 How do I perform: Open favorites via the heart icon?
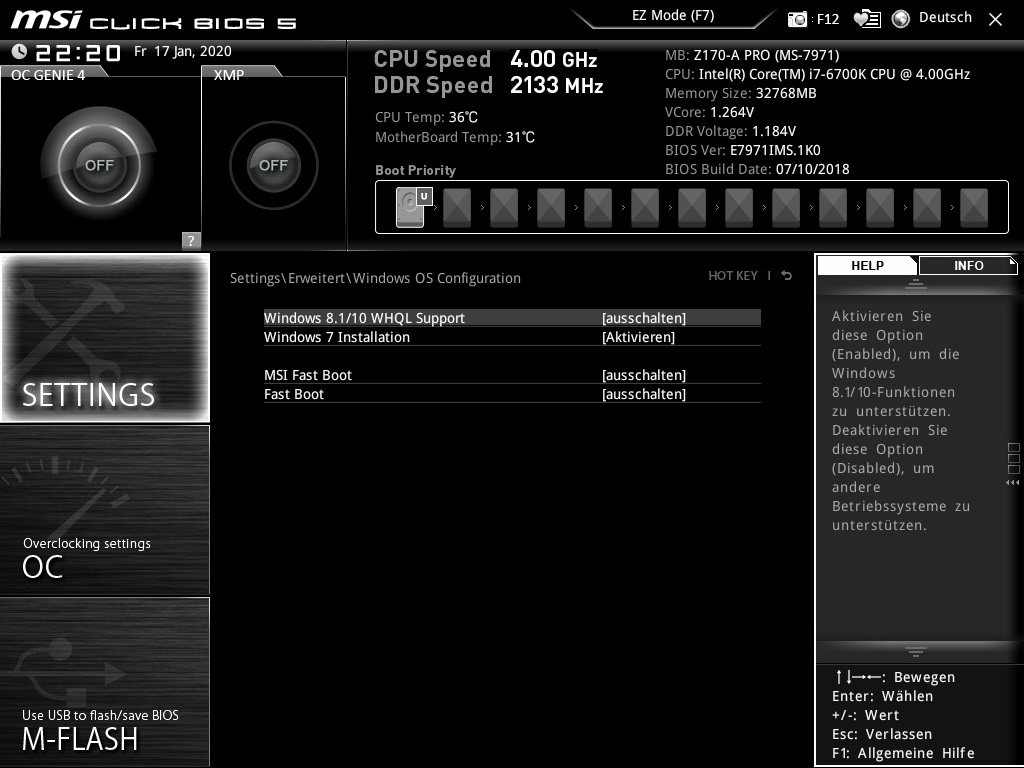867,19
